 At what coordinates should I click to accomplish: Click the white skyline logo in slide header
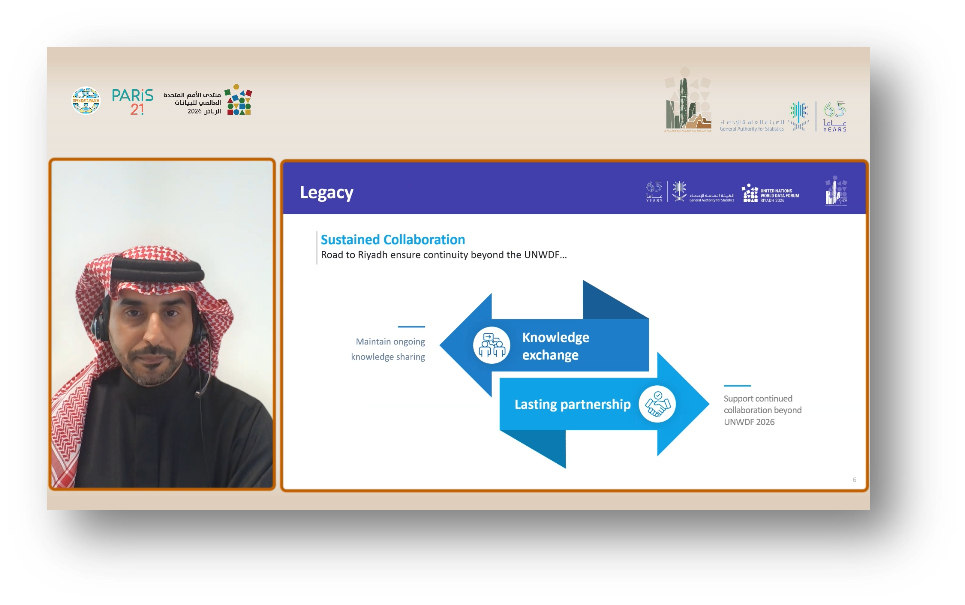835,192
